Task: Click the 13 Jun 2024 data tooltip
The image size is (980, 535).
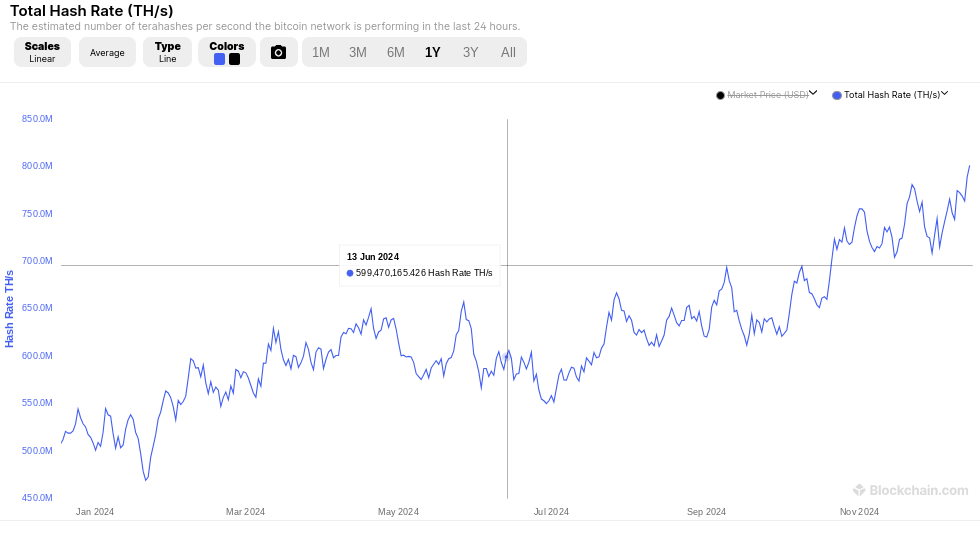Action: tap(419, 265)
